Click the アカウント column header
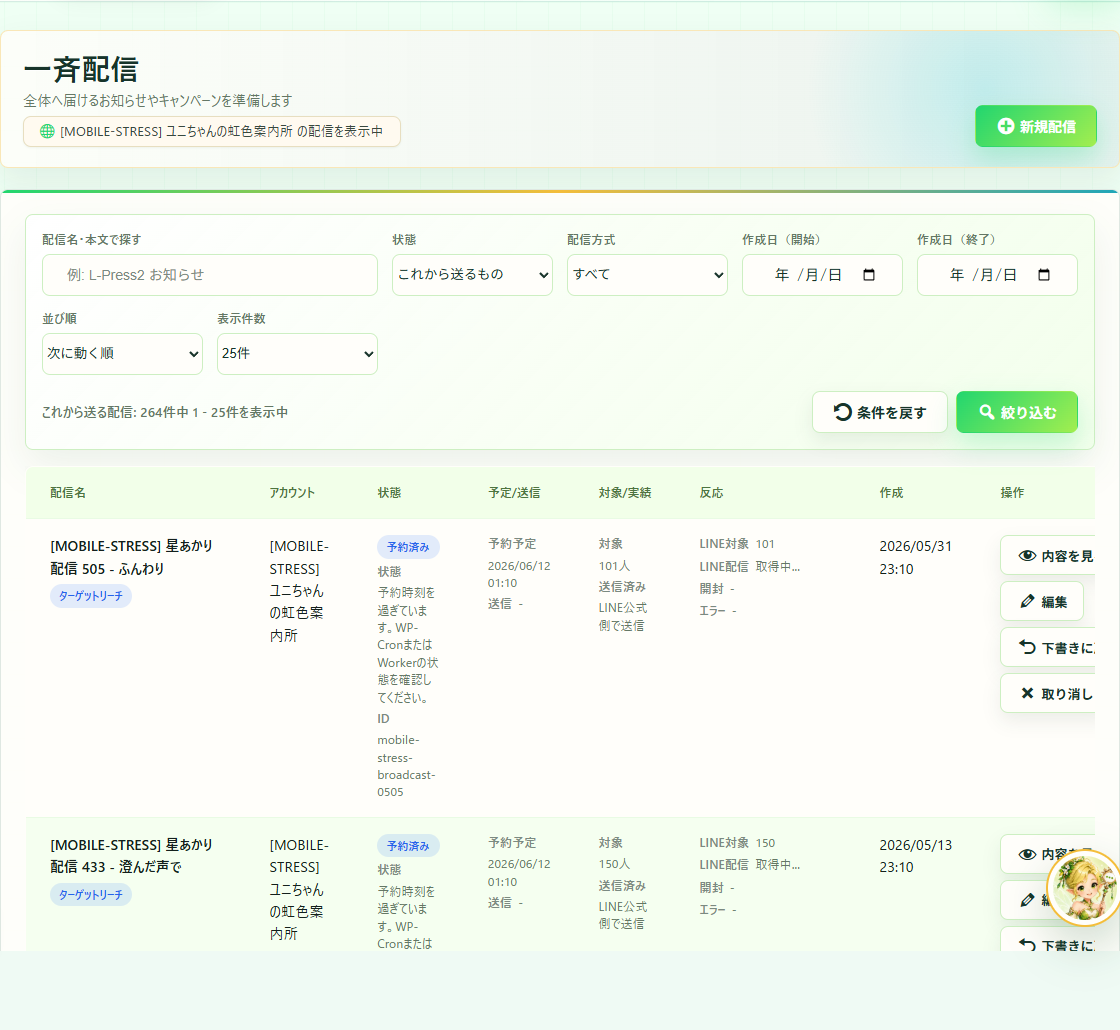The width and height of the screenshot is (1120, 1030). tap(292, 493)
